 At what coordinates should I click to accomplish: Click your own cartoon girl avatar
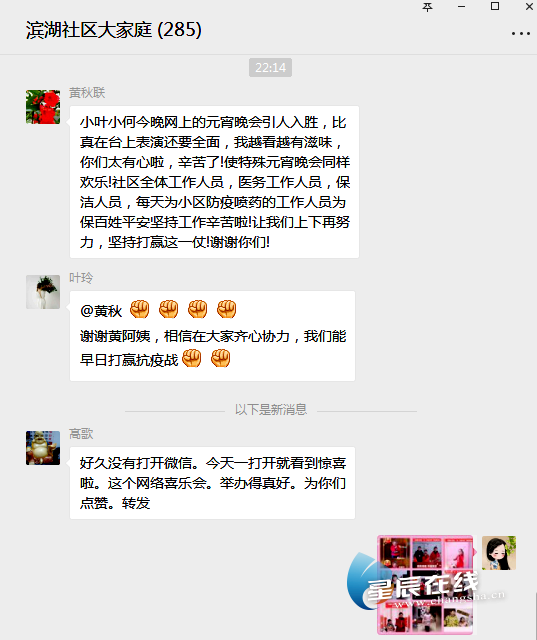click(499, 553)
